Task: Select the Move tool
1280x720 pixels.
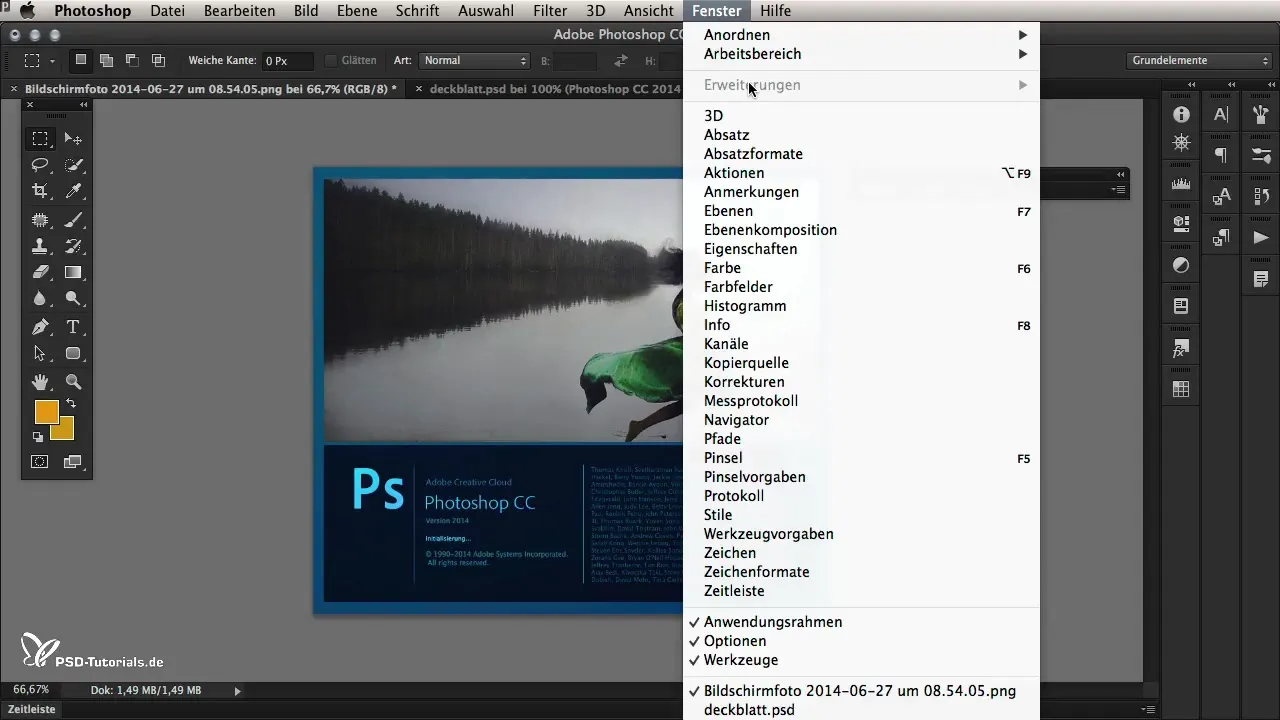Action: tap(73, 138)
